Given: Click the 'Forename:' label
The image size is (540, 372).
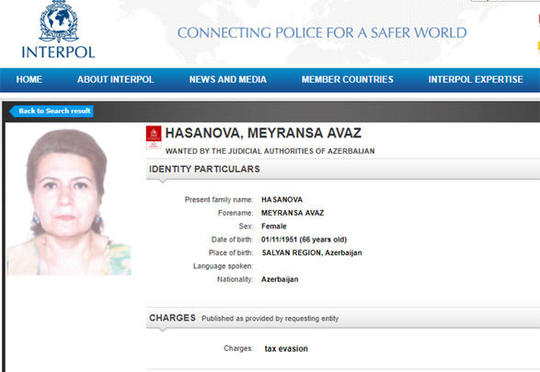Looking at the screenshot, I should tap(235, 213).
